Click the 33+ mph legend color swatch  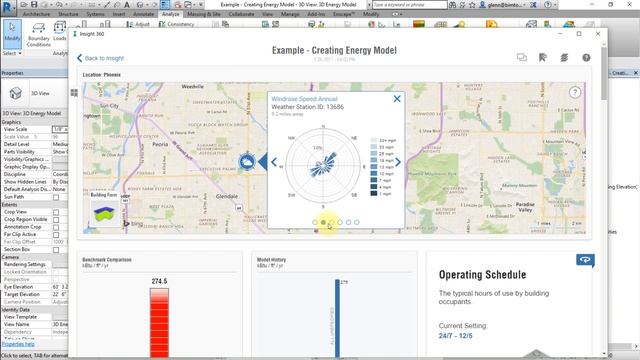click(x=373, y=140)
